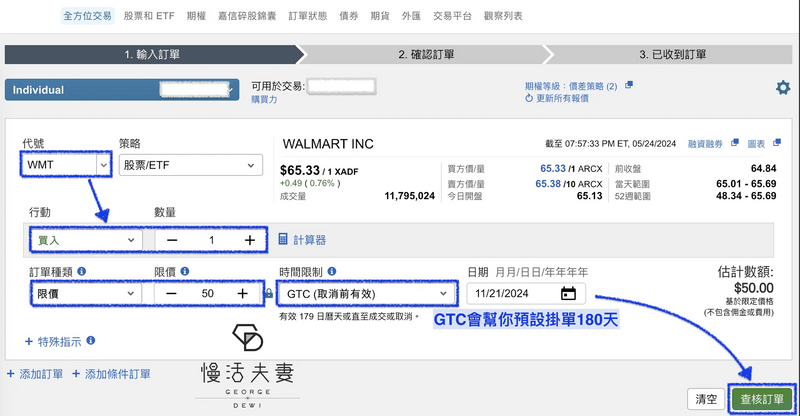Image resolution: width=800 pixels, height=416 pixels.
Task: Open the 買入 action dropdown
Action: click(x=86, y=240)
